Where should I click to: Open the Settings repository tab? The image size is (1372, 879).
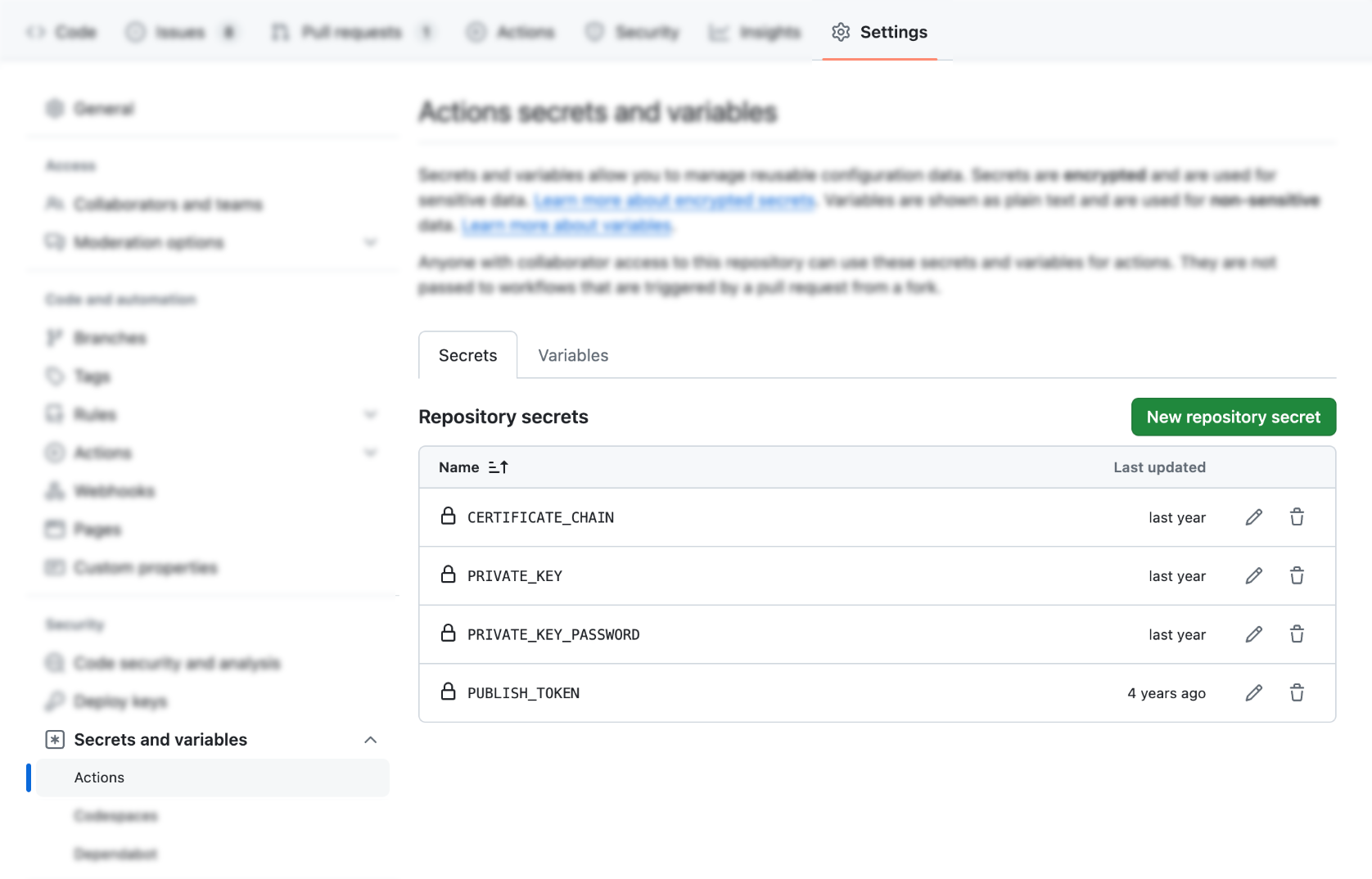892,32
